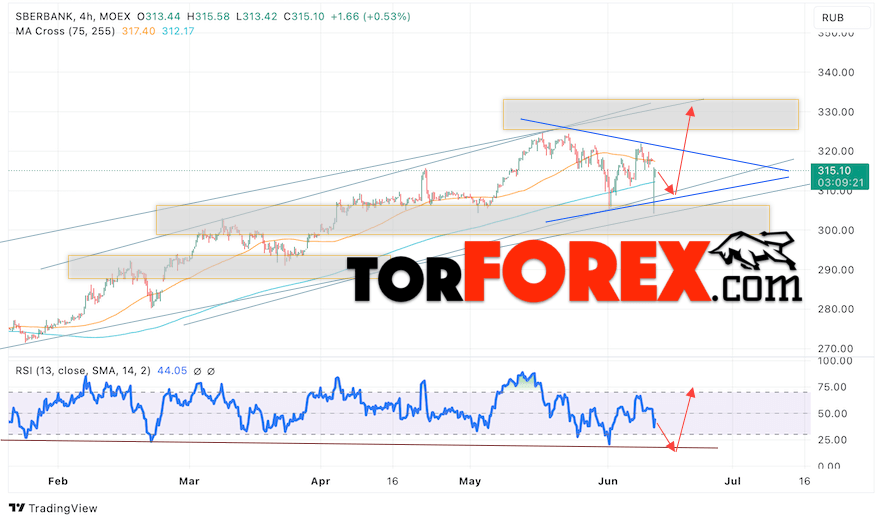This screenshot has width=883, height=523.
Task: Click the Mar label on time axis
Action: coord(189,481)
